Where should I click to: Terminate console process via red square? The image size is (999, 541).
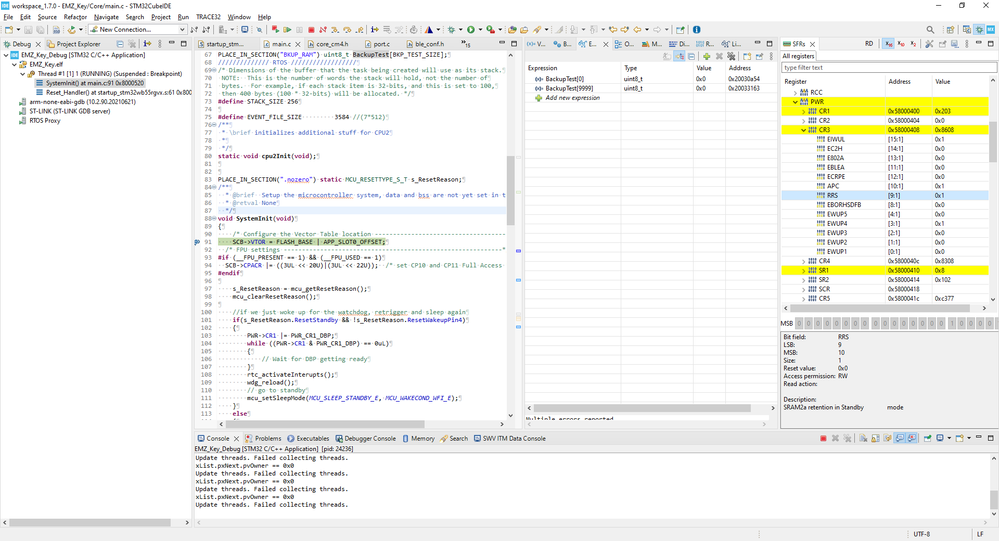coord(823,438)
